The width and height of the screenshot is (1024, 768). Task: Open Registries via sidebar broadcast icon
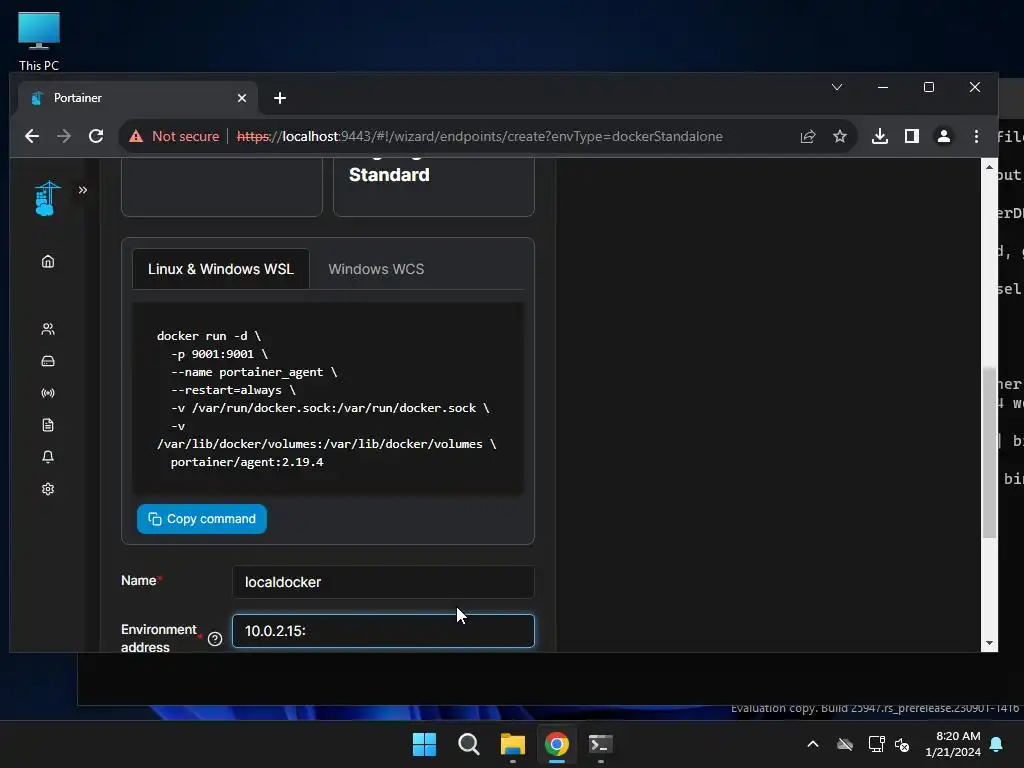click(x=48, y=393)
